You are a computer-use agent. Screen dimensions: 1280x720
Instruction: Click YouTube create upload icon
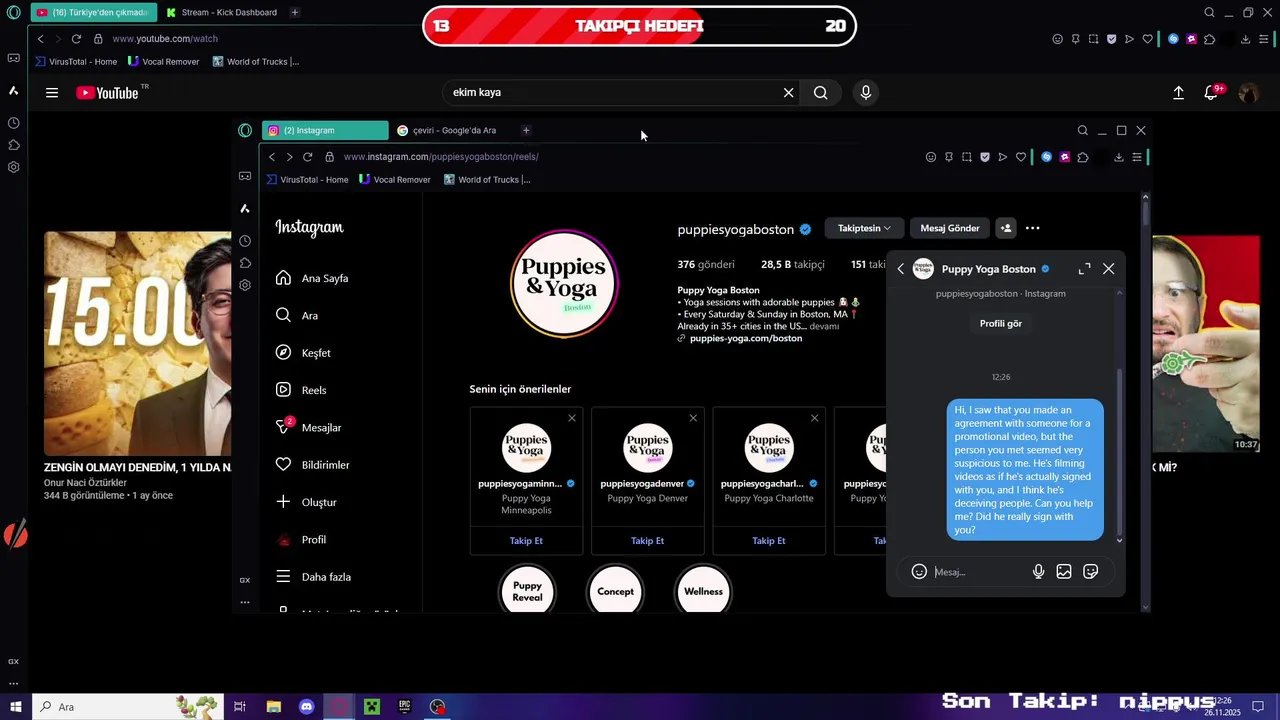(x=1178, y=93)
